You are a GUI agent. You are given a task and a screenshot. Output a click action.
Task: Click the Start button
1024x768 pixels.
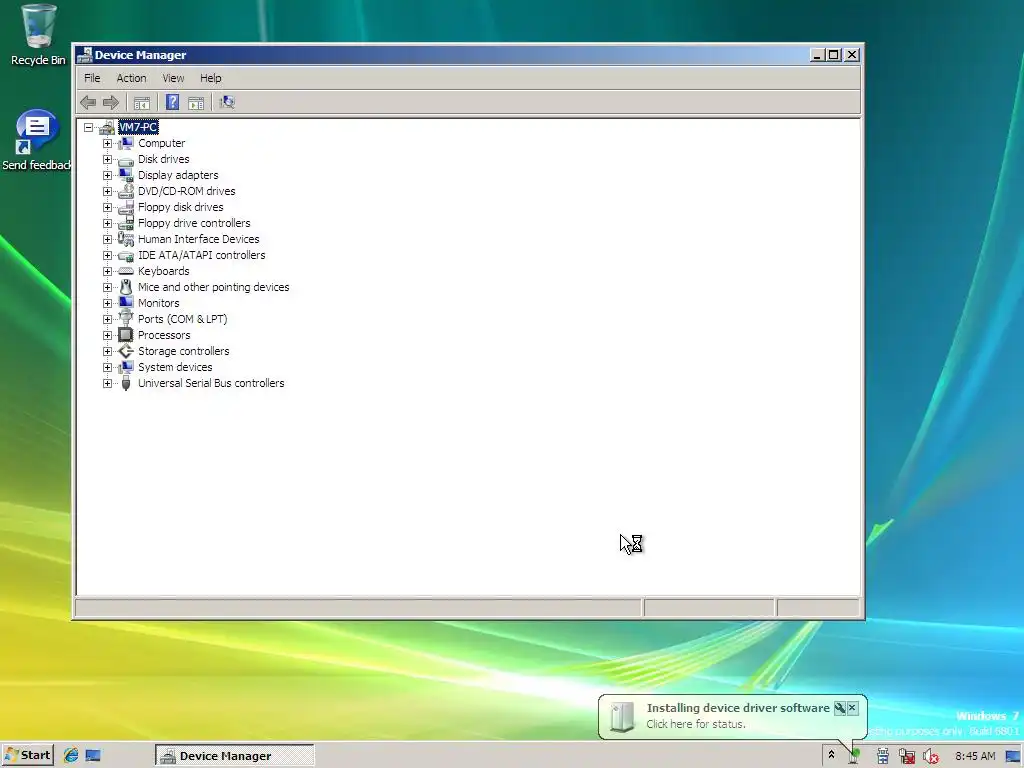(x=27, y=756)
